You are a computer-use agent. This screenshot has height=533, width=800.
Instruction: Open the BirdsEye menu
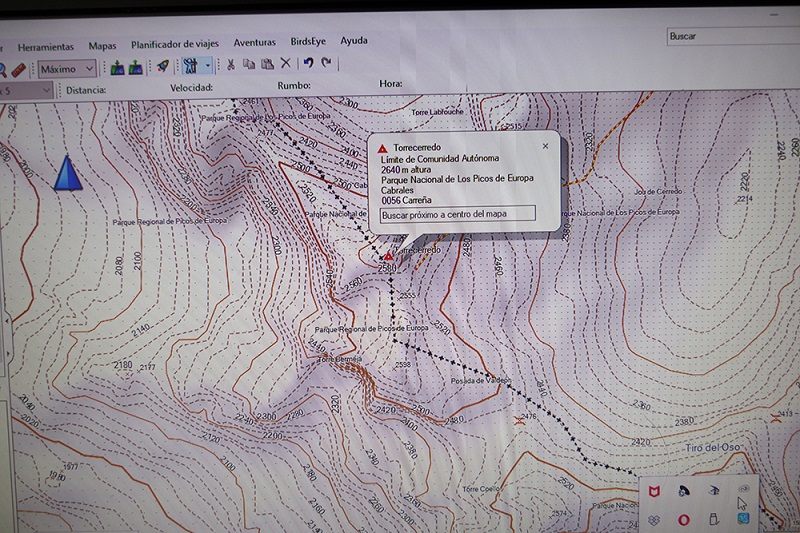pos(308,41)
